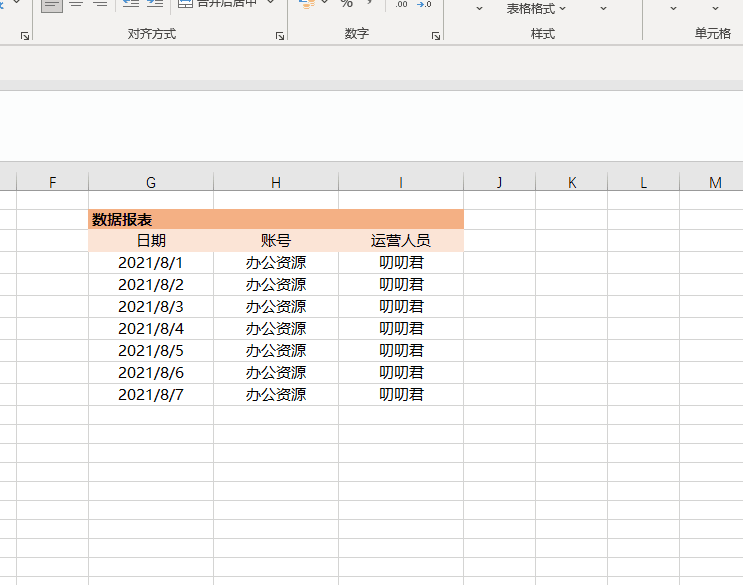Expand the first chevron in the 单元格 group
The image size is (743, 585).
[673, 9]
